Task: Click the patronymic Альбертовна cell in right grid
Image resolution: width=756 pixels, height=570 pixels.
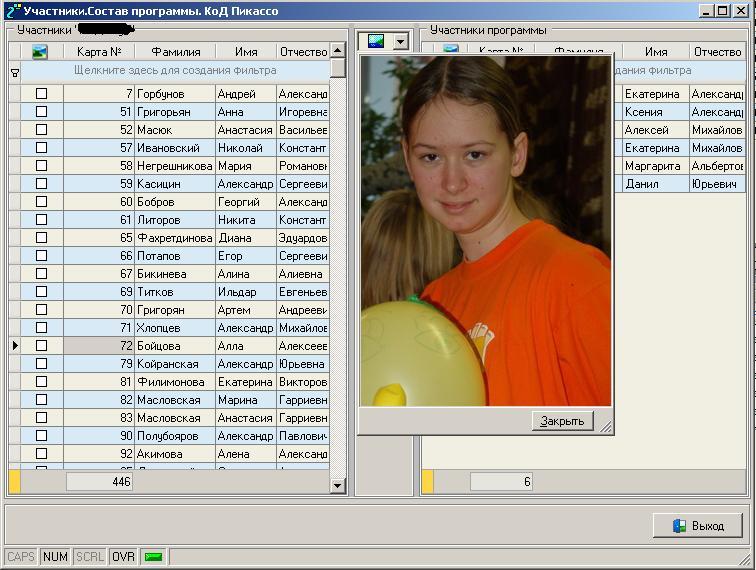Action: pyautogui.click(x=717, y=165)
